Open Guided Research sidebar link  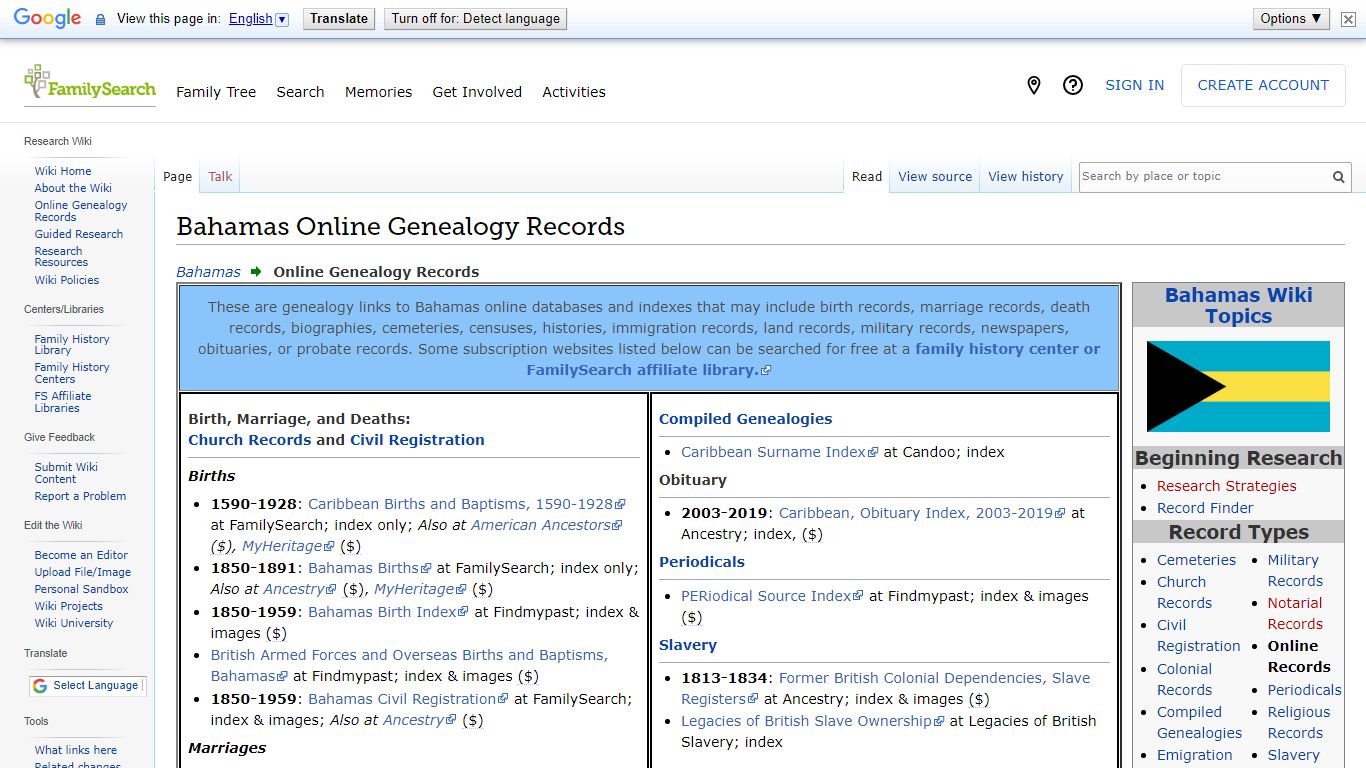click(79, 234)
